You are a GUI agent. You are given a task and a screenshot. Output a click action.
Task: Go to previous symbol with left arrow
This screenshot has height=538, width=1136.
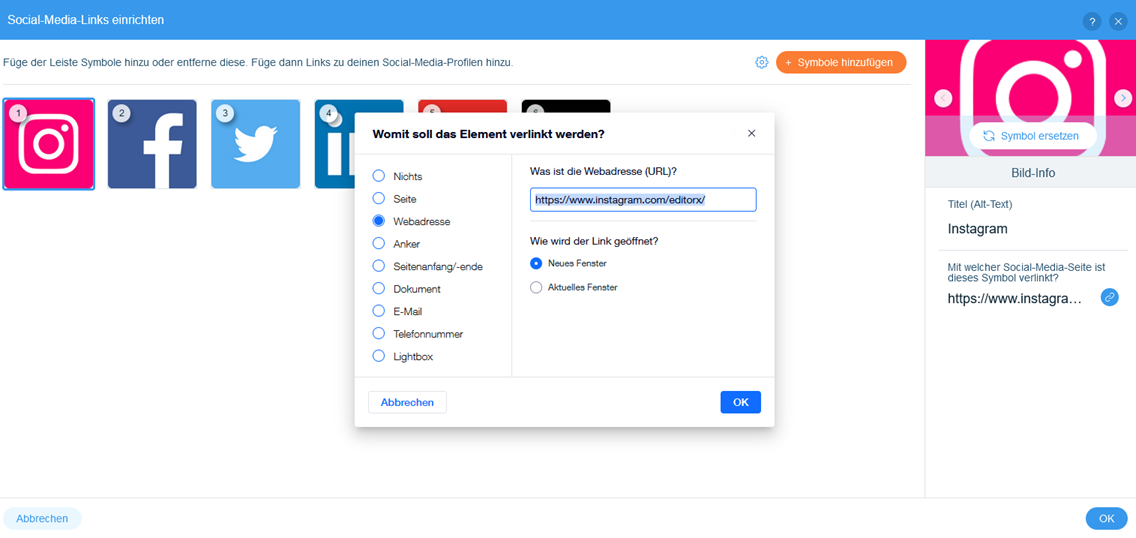(943, 98)
